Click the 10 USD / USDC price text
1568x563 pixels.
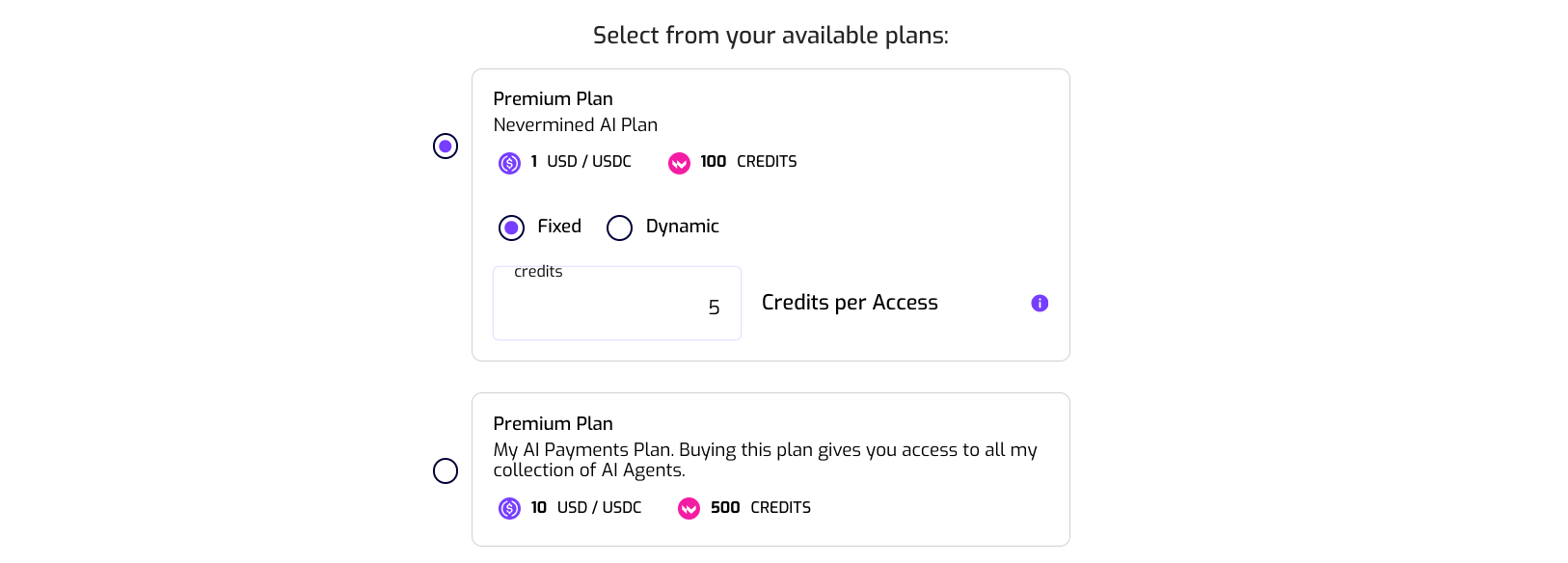pos(589,507)
